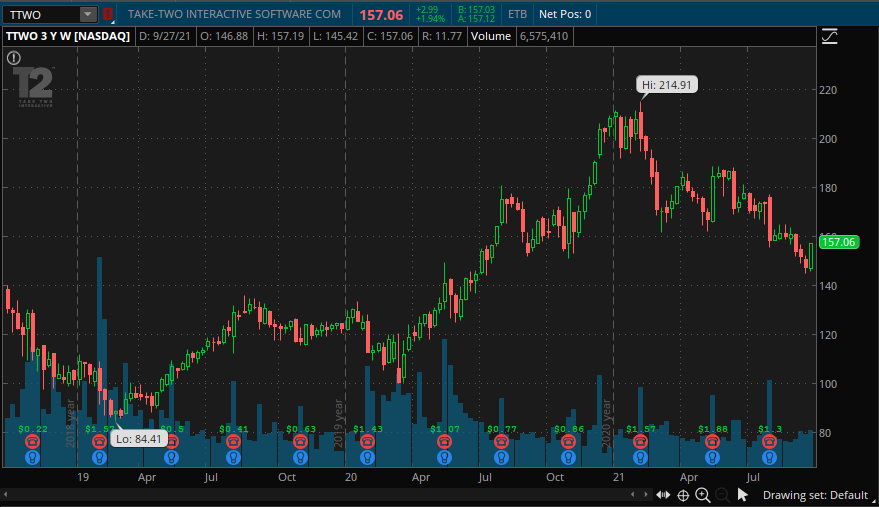
Task: Click the earnings phone icon under $1.3
Action: 769,443
